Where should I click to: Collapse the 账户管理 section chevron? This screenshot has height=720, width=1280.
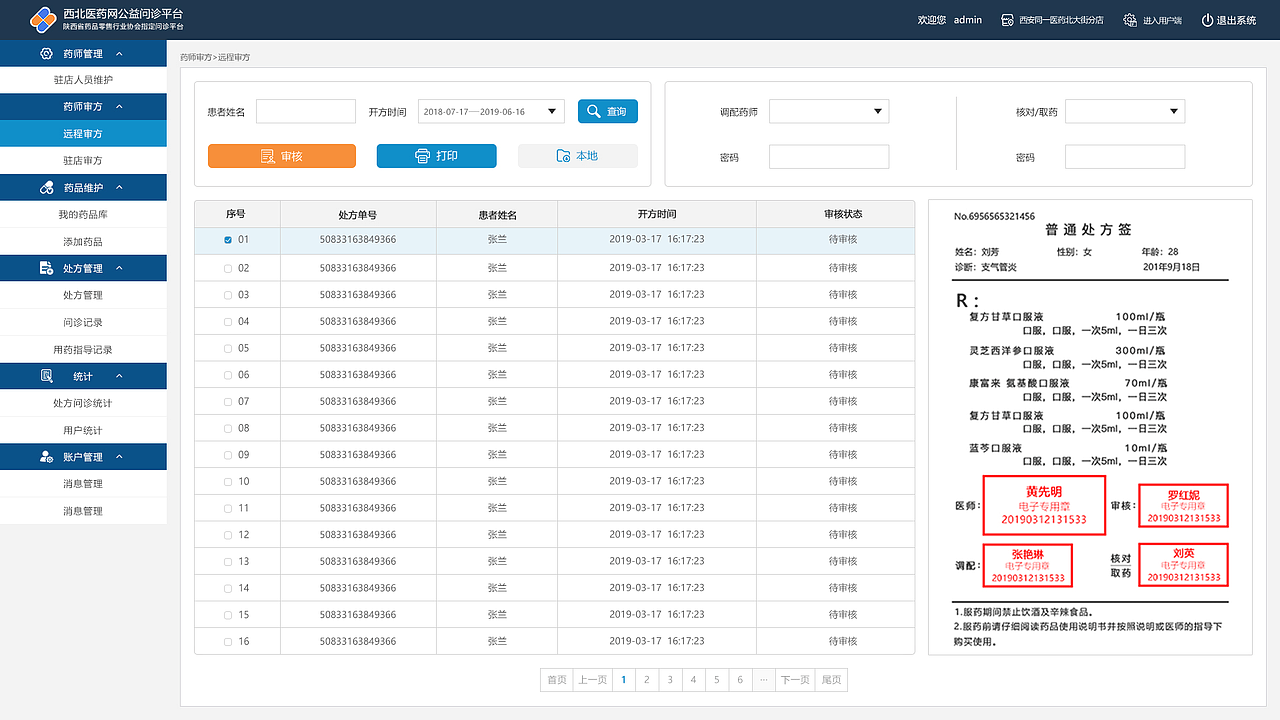(x=119, y=457)
